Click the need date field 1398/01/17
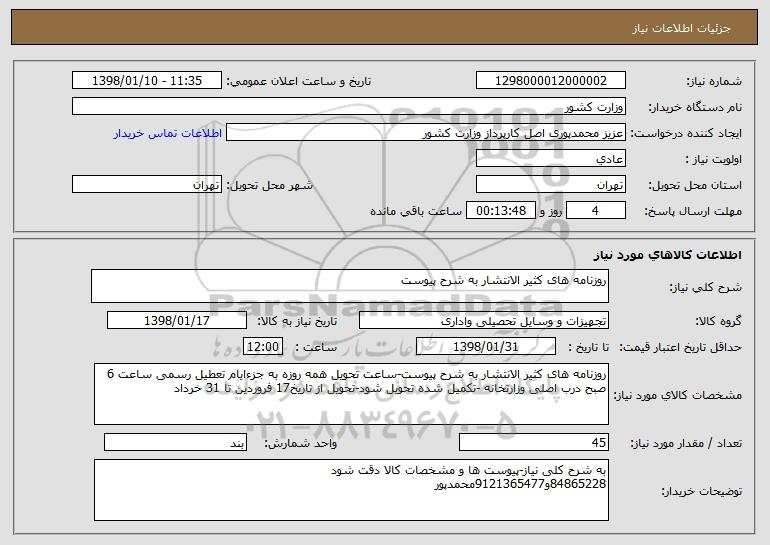The image size is (770, 545). (177, 321)
